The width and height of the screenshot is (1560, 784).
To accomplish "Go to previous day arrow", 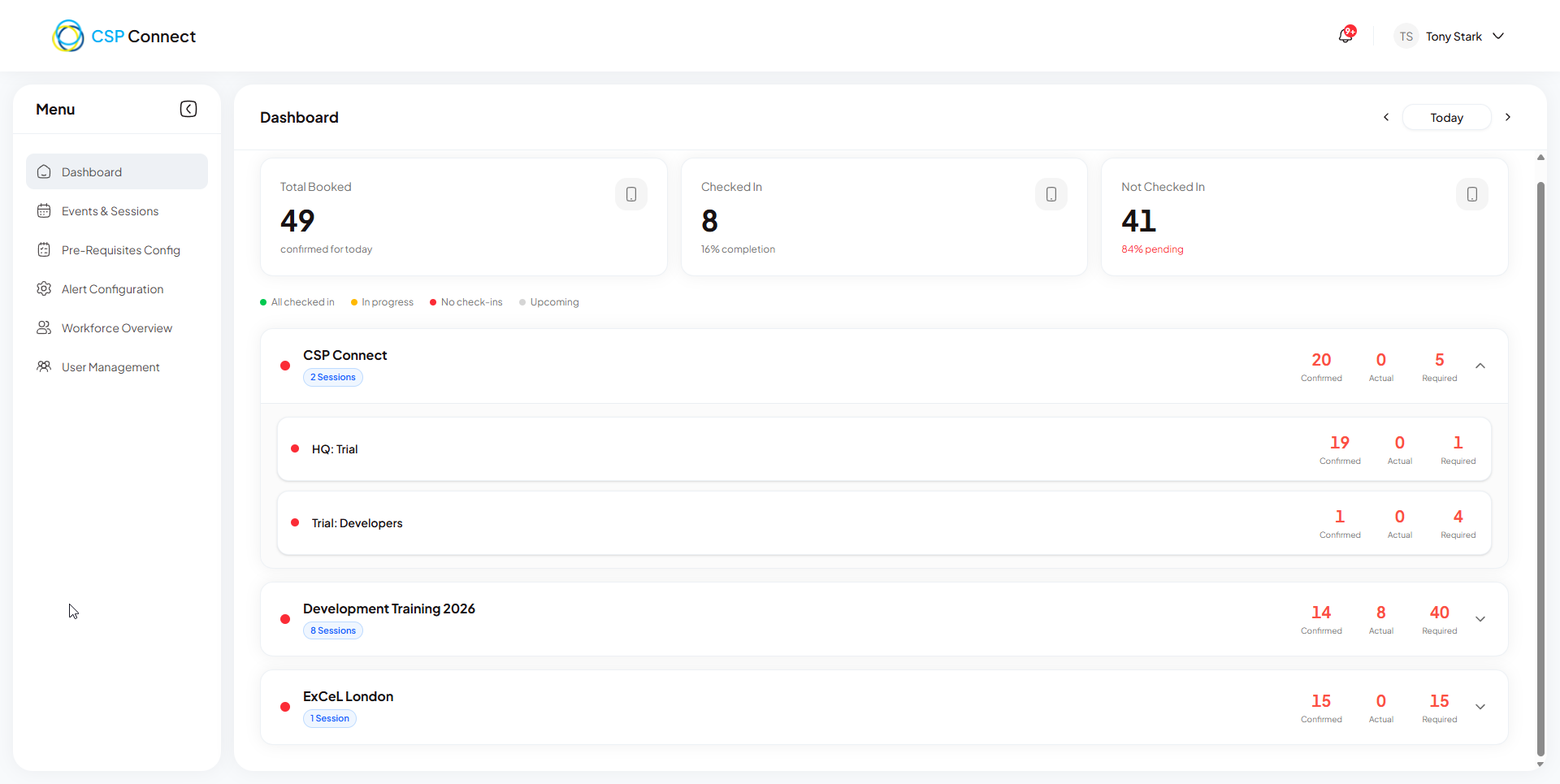I will [1386, 117].
